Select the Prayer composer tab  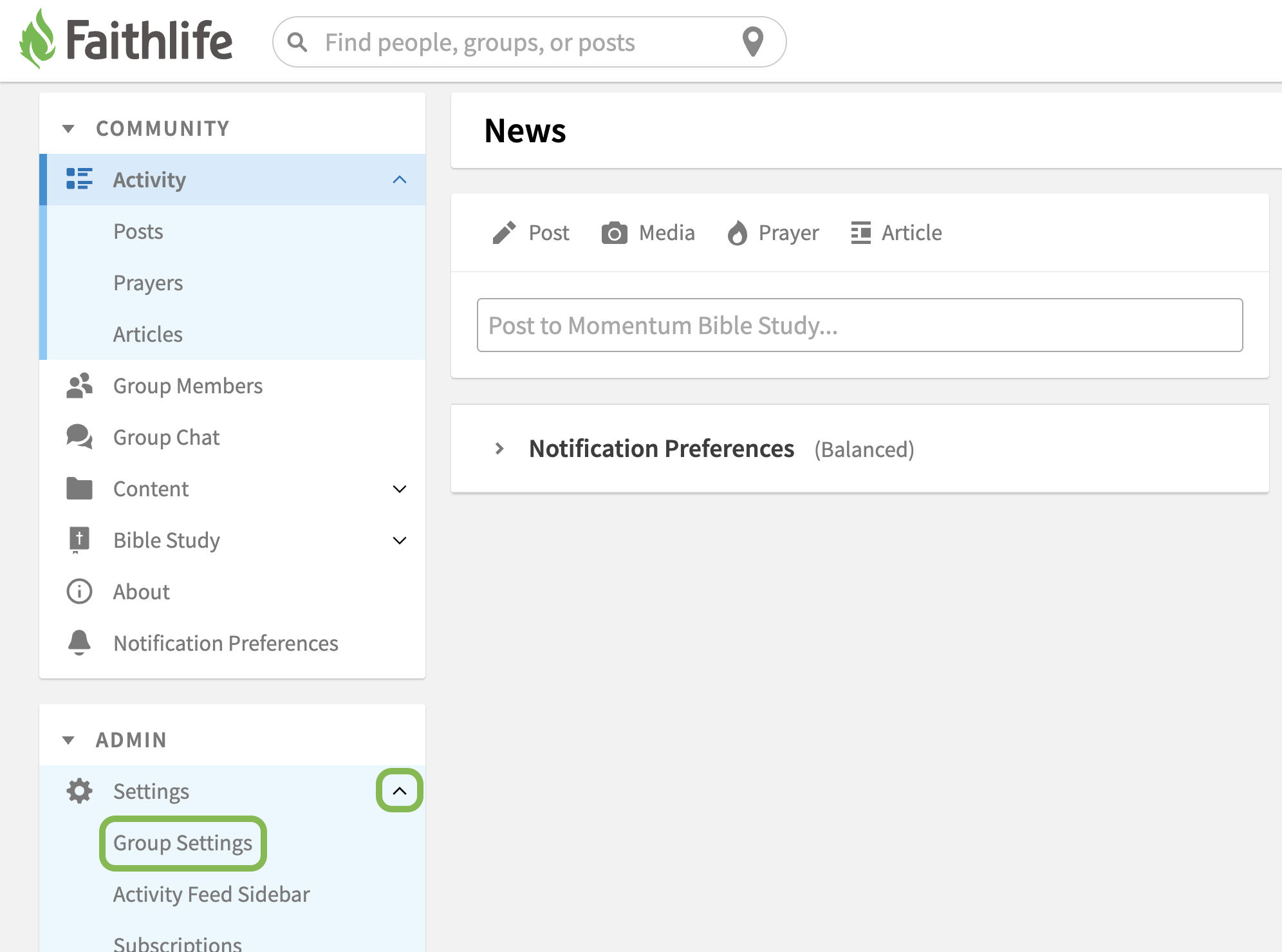773,232
